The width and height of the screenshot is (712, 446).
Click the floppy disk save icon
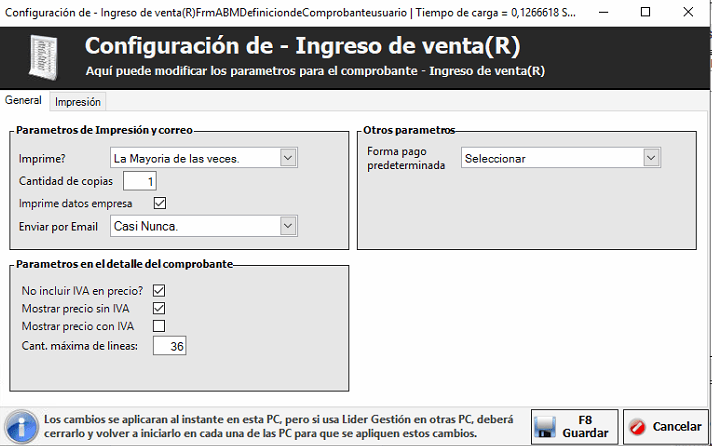pos(547,427)
